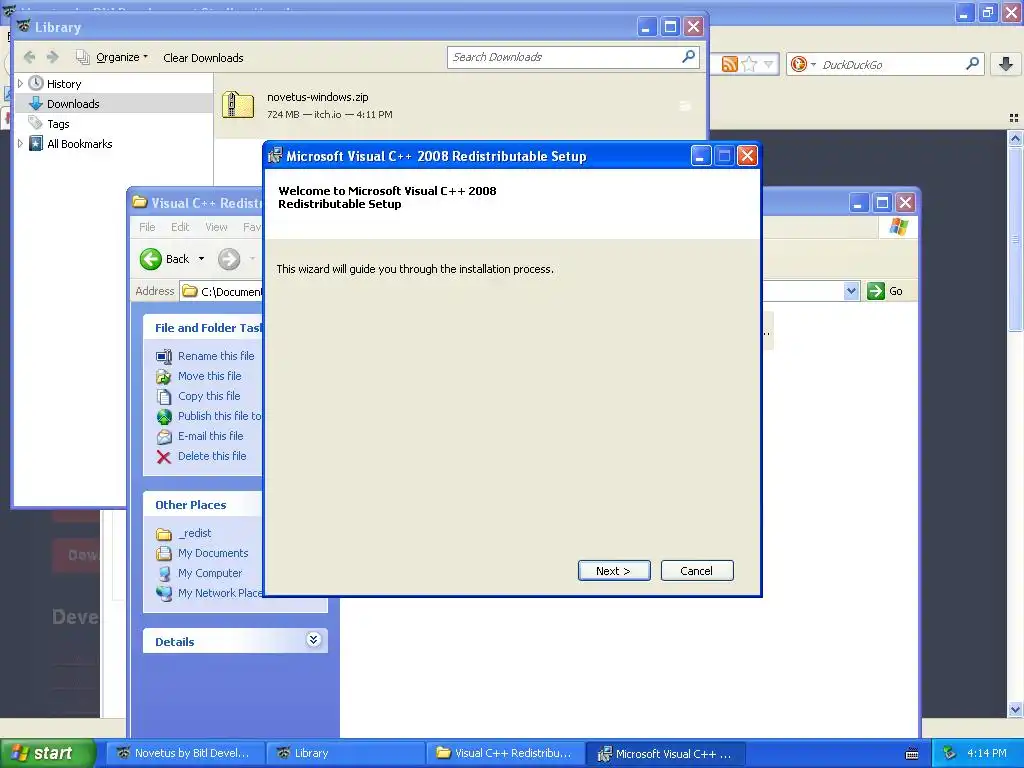The width and height of the screenshot is (1024, 768).
Task: Expand the History tree item
Action: click(20, 84)
